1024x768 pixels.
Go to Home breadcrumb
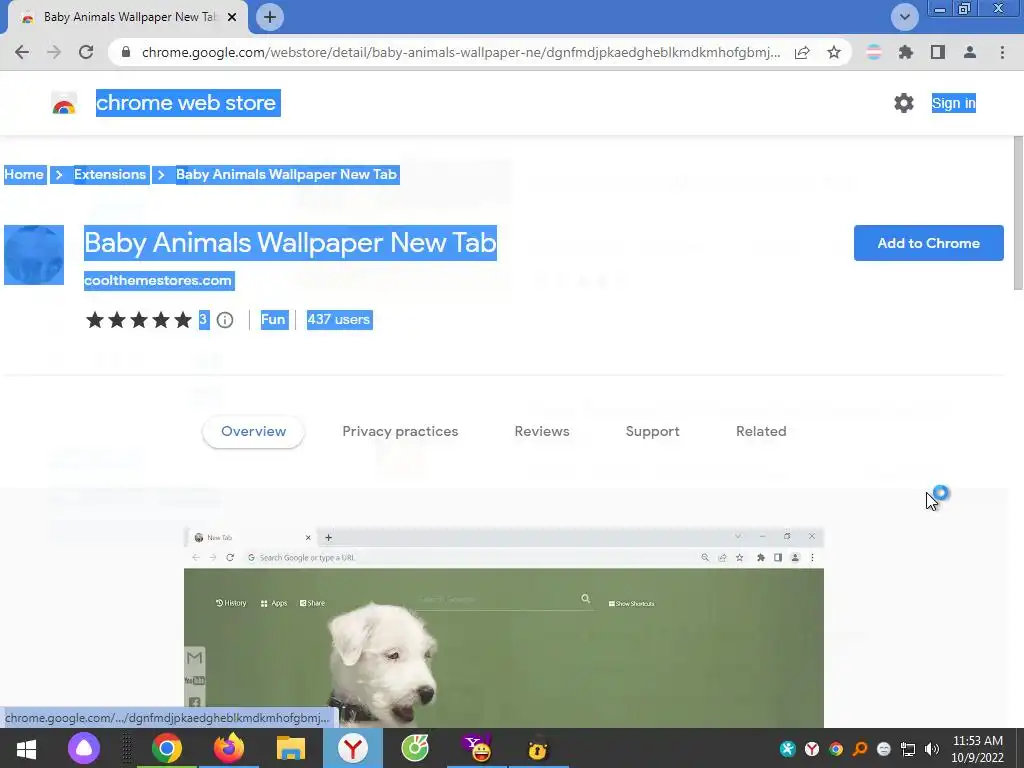tap(24, 174)
